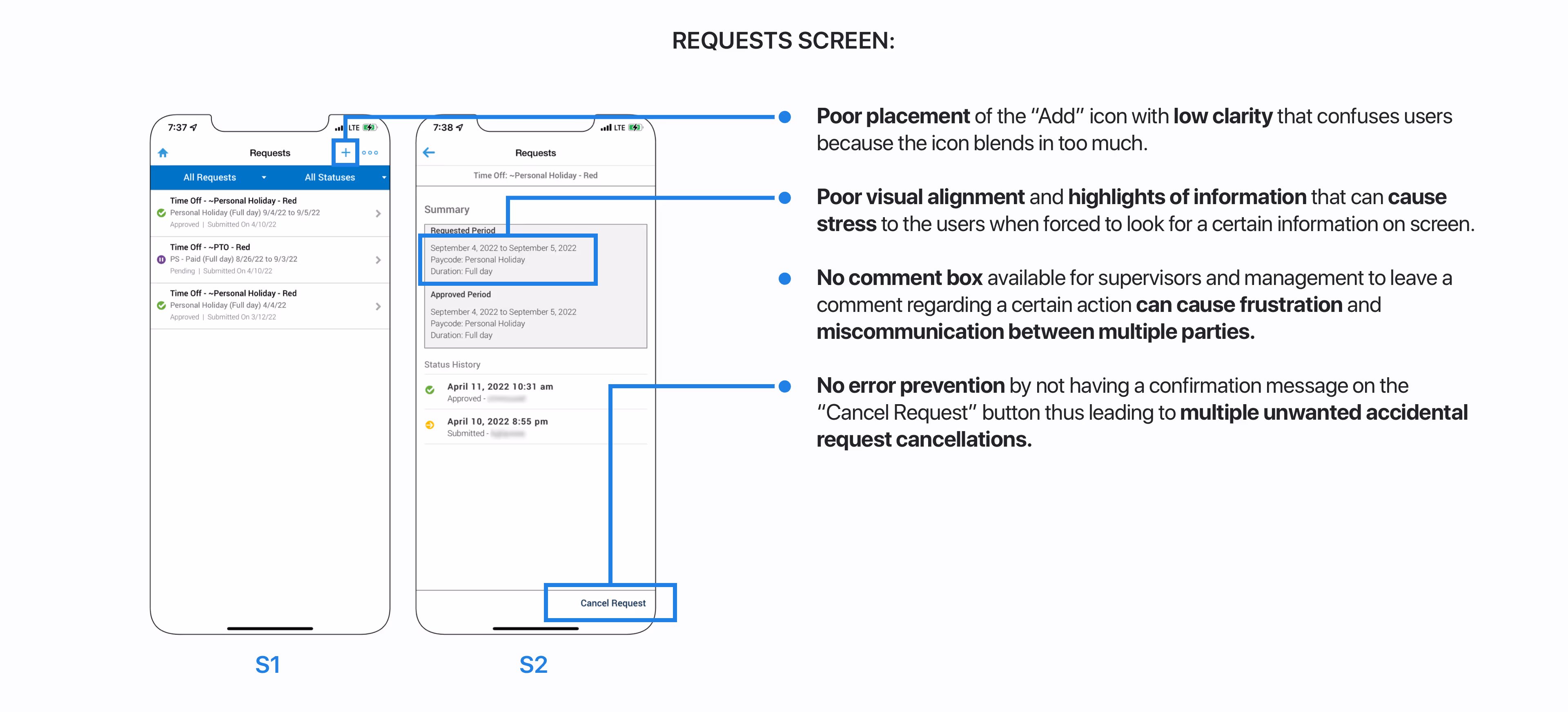Viewport: 1568px width, 712px height.
Task: Click the purple pending icon on PTO request
Action: tap(161, 260)
